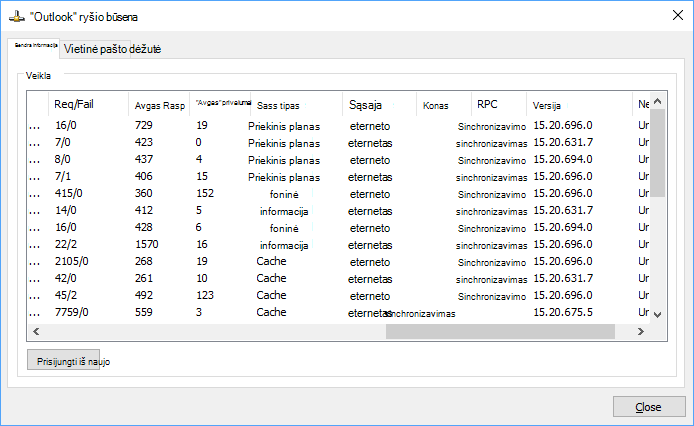This screenshot has width=694, height=426.
Task: Click Priekinis planas in 7/1 row
Action: point(284,178)
